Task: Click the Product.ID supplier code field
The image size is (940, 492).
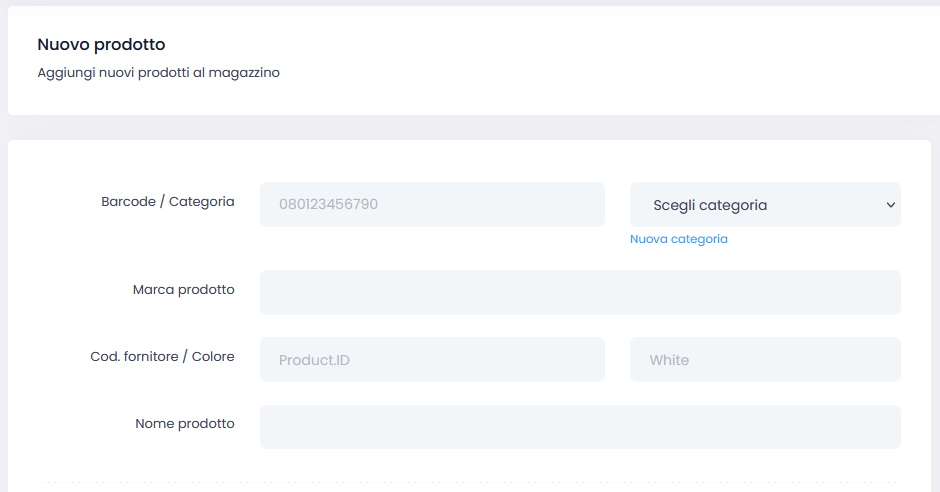Action: click(432, 359)
